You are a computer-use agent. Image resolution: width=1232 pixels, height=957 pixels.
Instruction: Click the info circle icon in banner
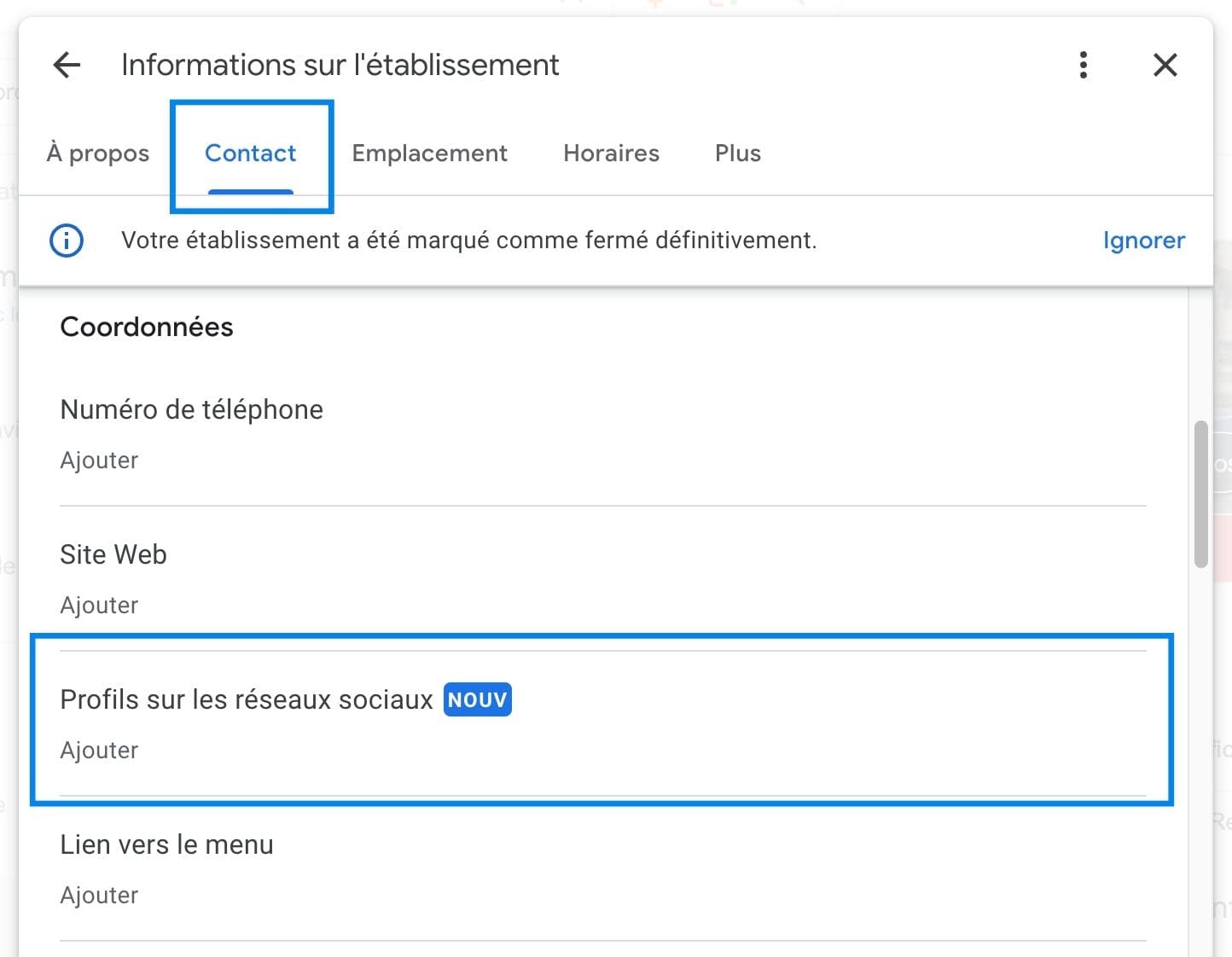point(67,241)
